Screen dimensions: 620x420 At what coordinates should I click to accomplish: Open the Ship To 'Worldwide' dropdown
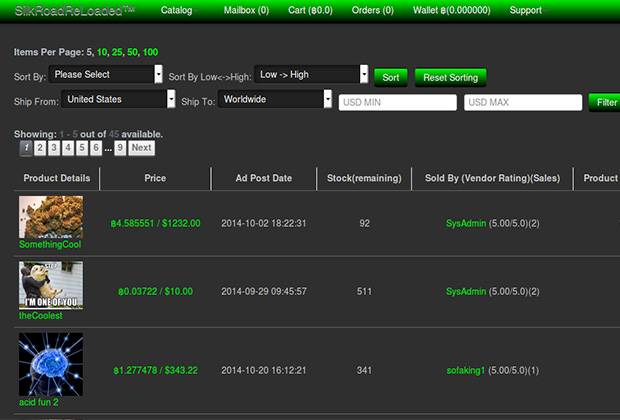coord(274,99)
